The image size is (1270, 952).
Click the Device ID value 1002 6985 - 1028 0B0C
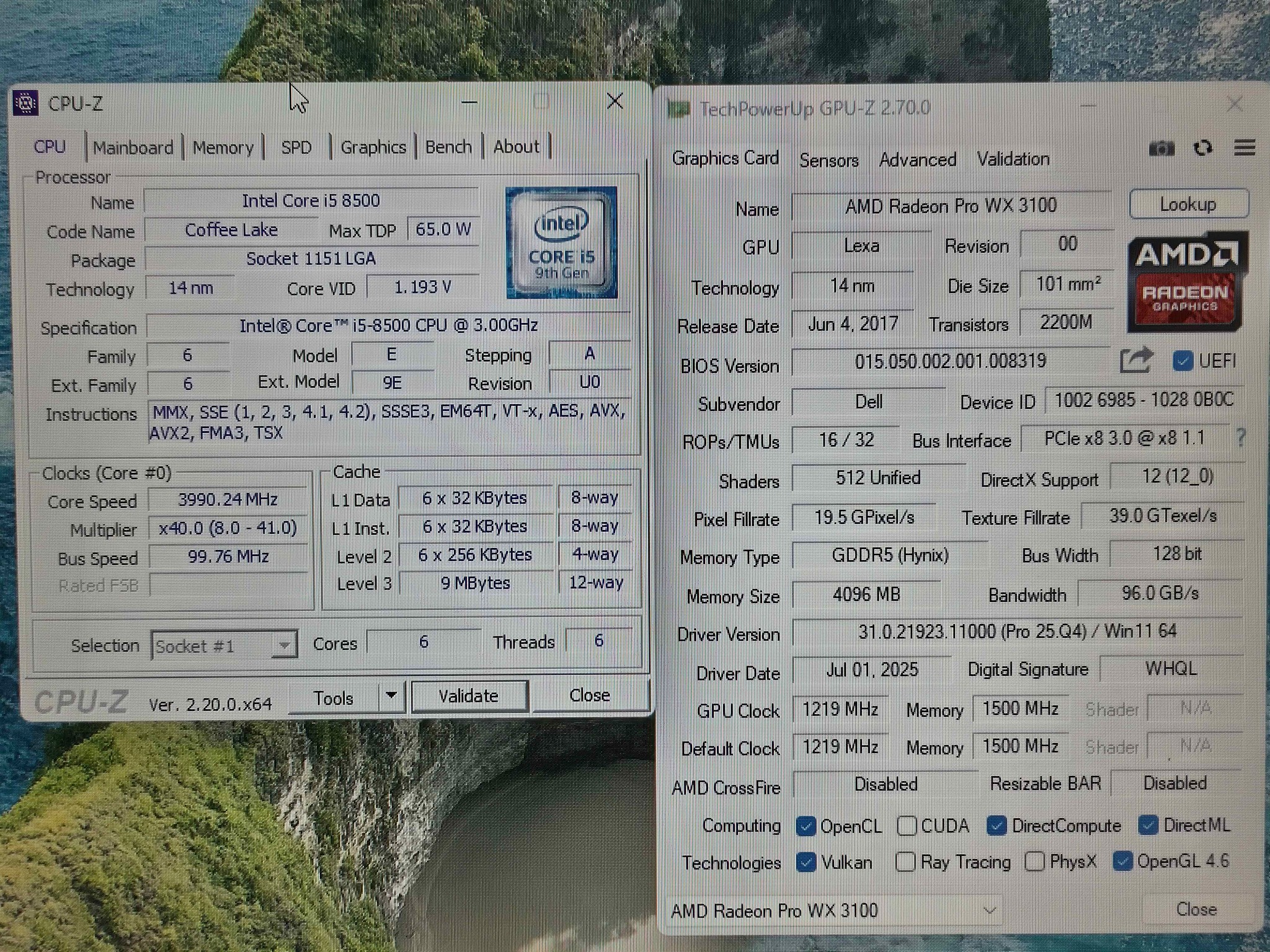click(x=1144, y=400)
